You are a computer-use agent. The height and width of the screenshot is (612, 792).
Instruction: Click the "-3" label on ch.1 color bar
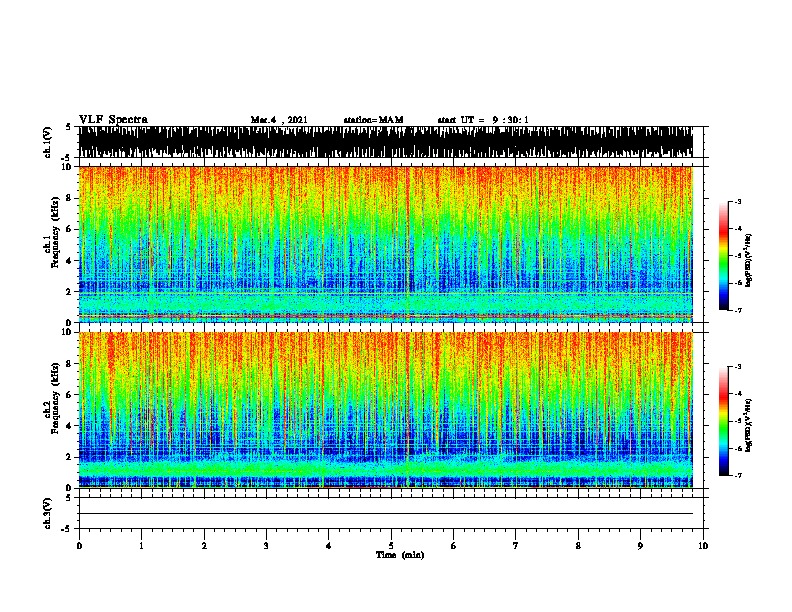(737, 201)
